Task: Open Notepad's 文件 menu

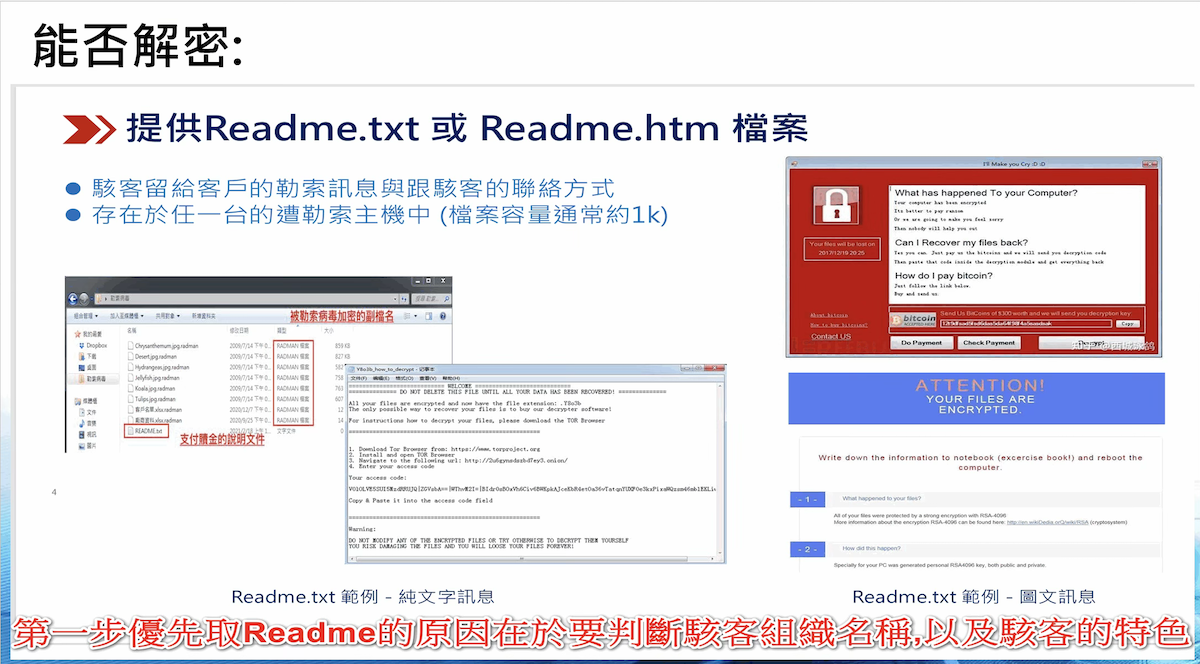Action: 357,379
